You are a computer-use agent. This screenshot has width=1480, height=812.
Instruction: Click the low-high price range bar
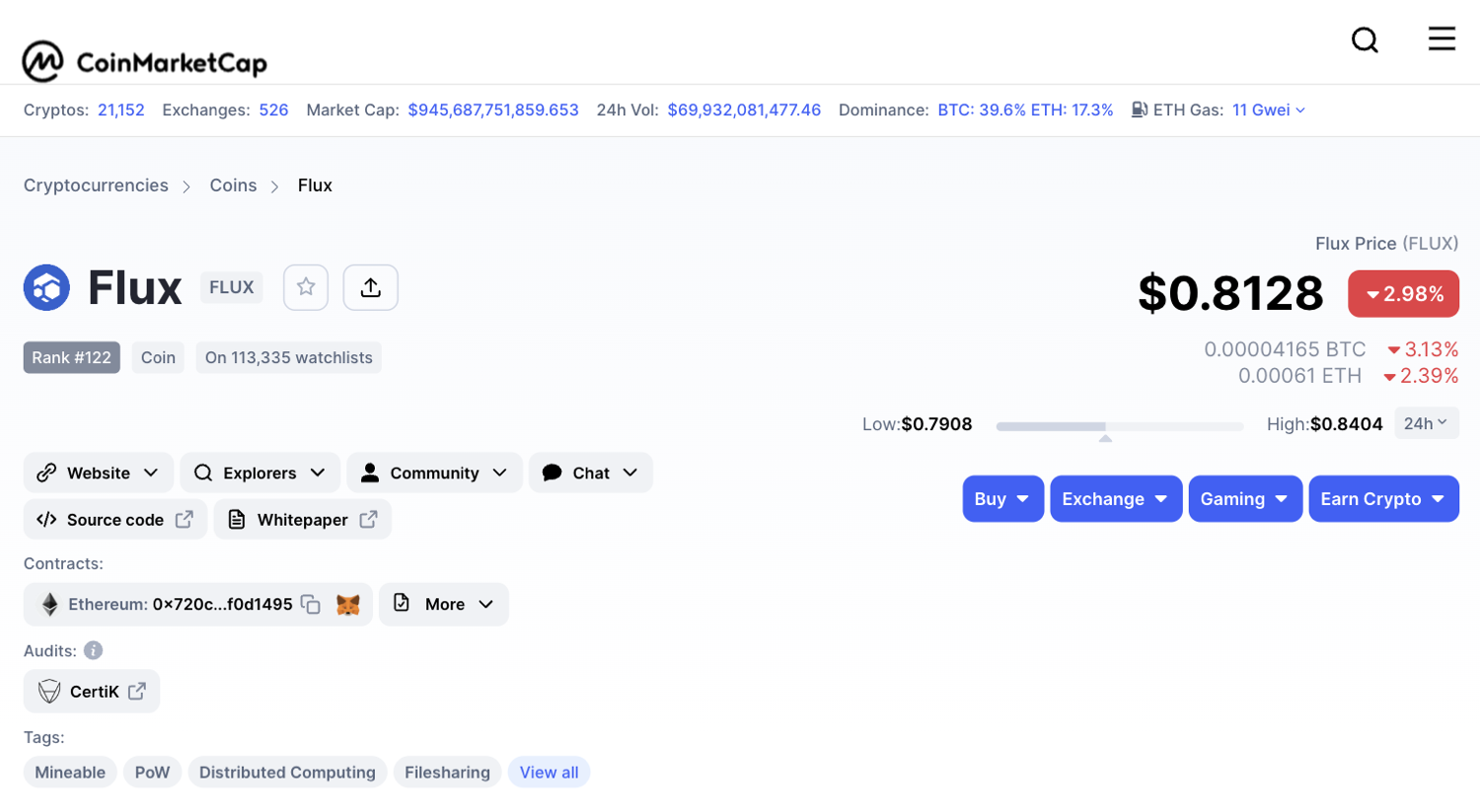click(x=1119, y=426)
